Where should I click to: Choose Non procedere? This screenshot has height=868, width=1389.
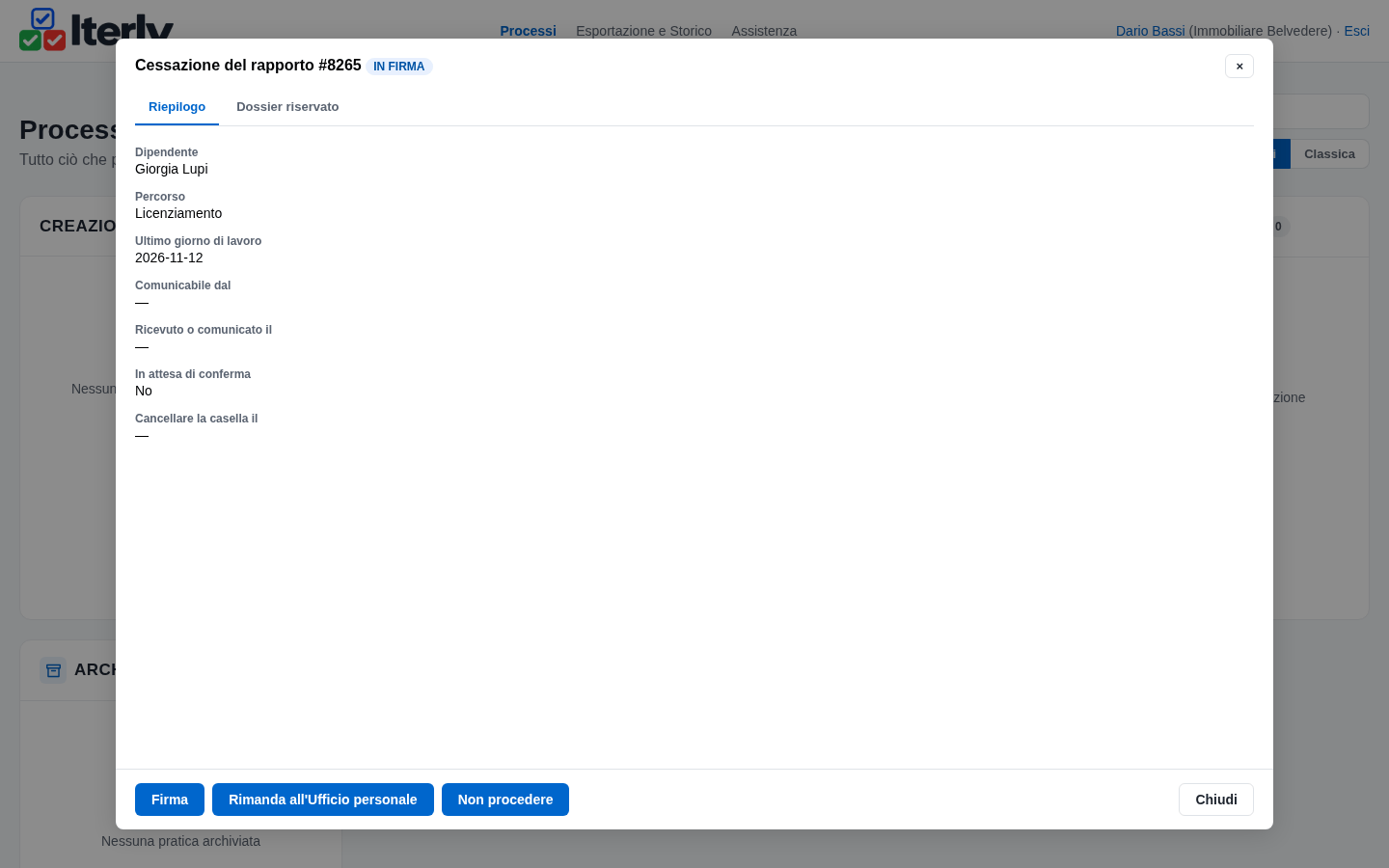pos(505,800)
